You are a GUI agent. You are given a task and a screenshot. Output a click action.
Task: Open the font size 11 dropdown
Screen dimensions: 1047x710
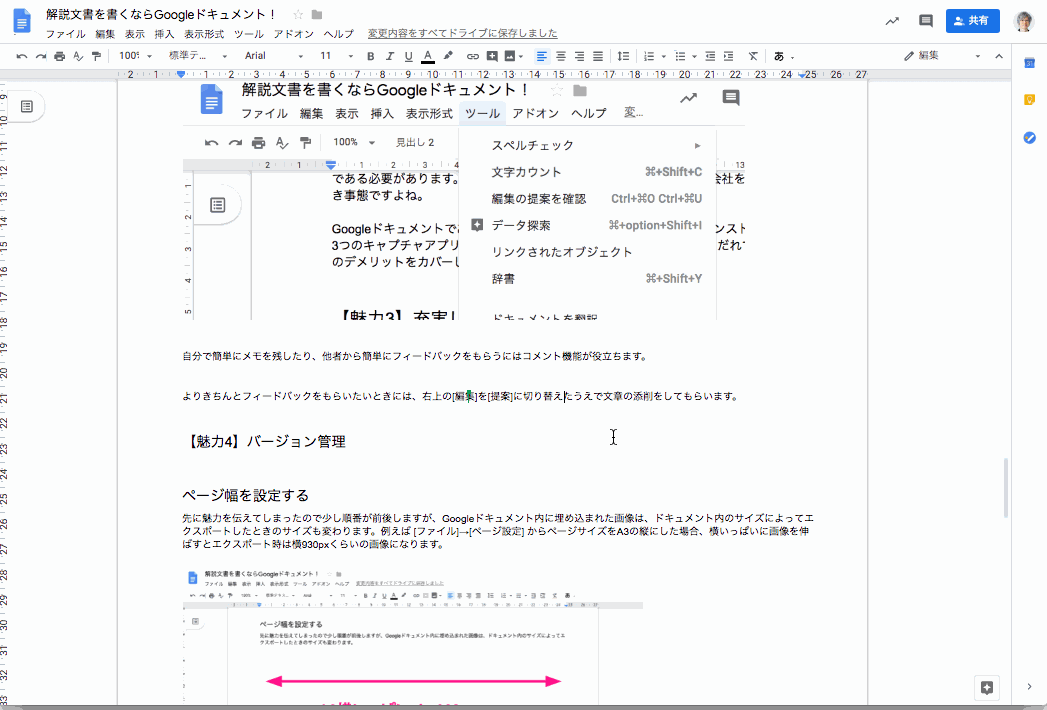[336, 56]
